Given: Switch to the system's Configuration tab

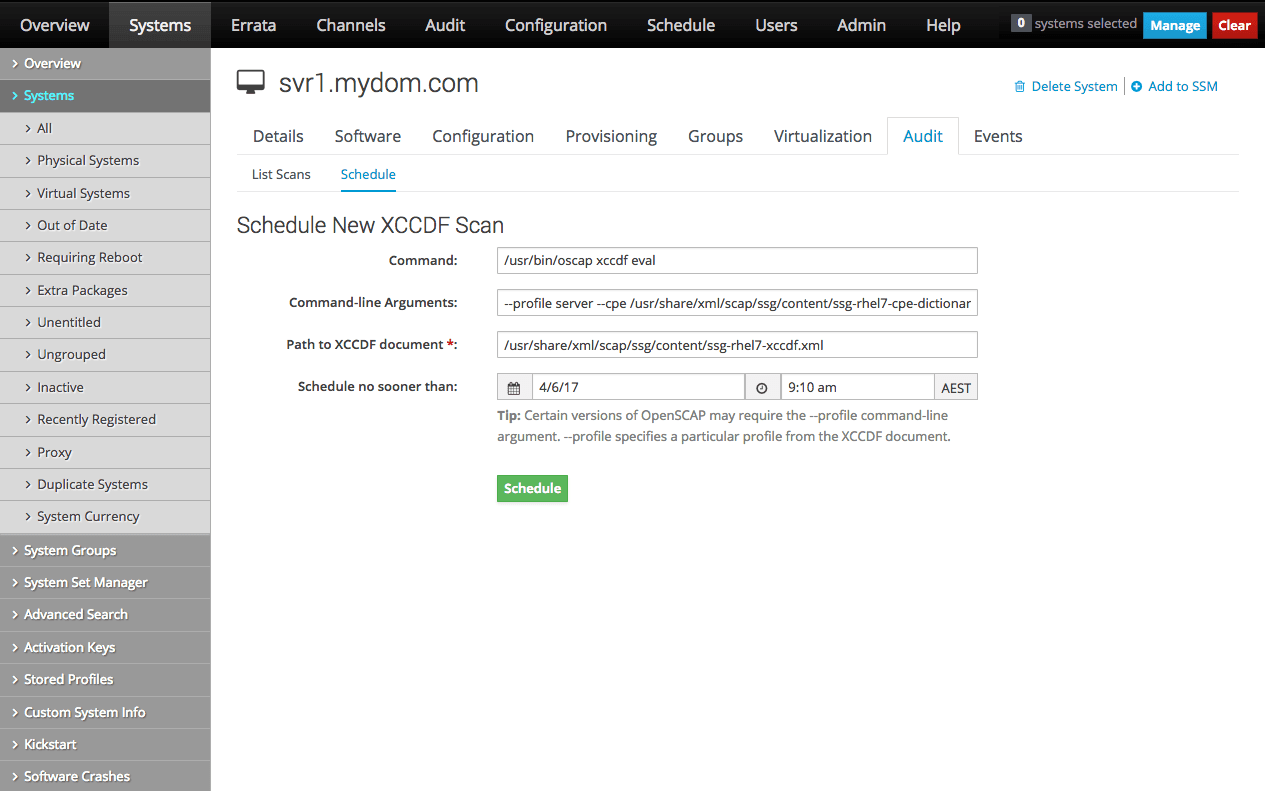Looking at the screenshot, I should pyautogui.click(x=483, y=136).
